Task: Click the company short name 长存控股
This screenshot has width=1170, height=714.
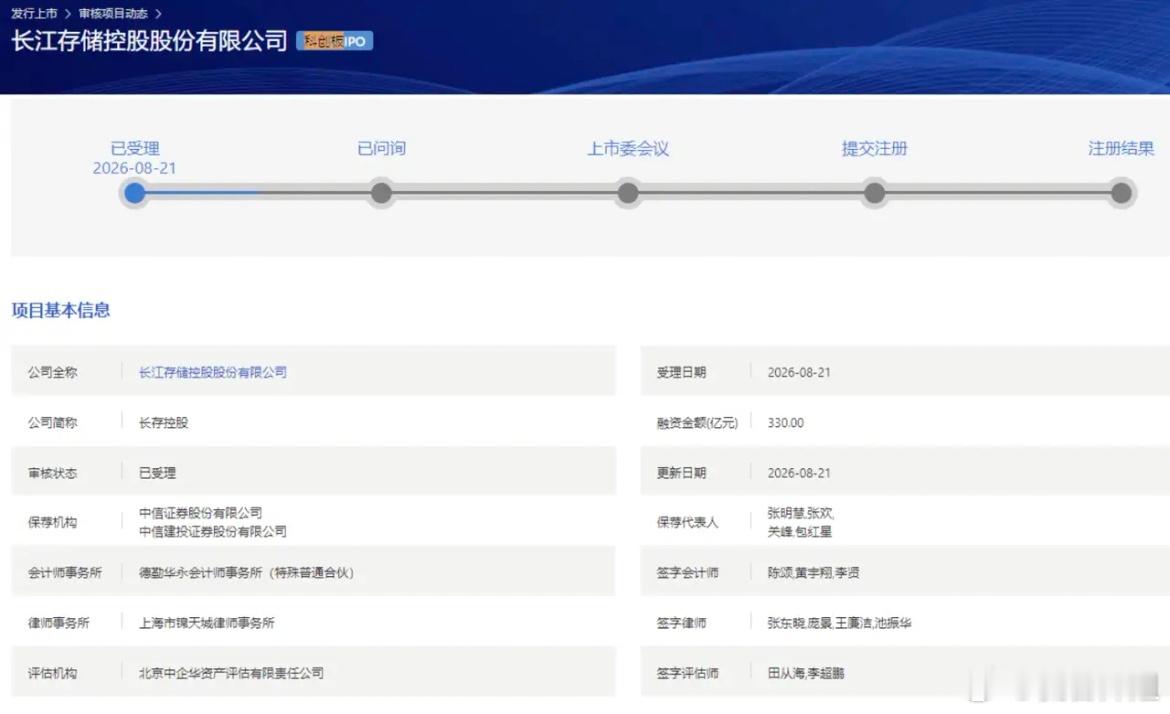Action: point(163,422)
